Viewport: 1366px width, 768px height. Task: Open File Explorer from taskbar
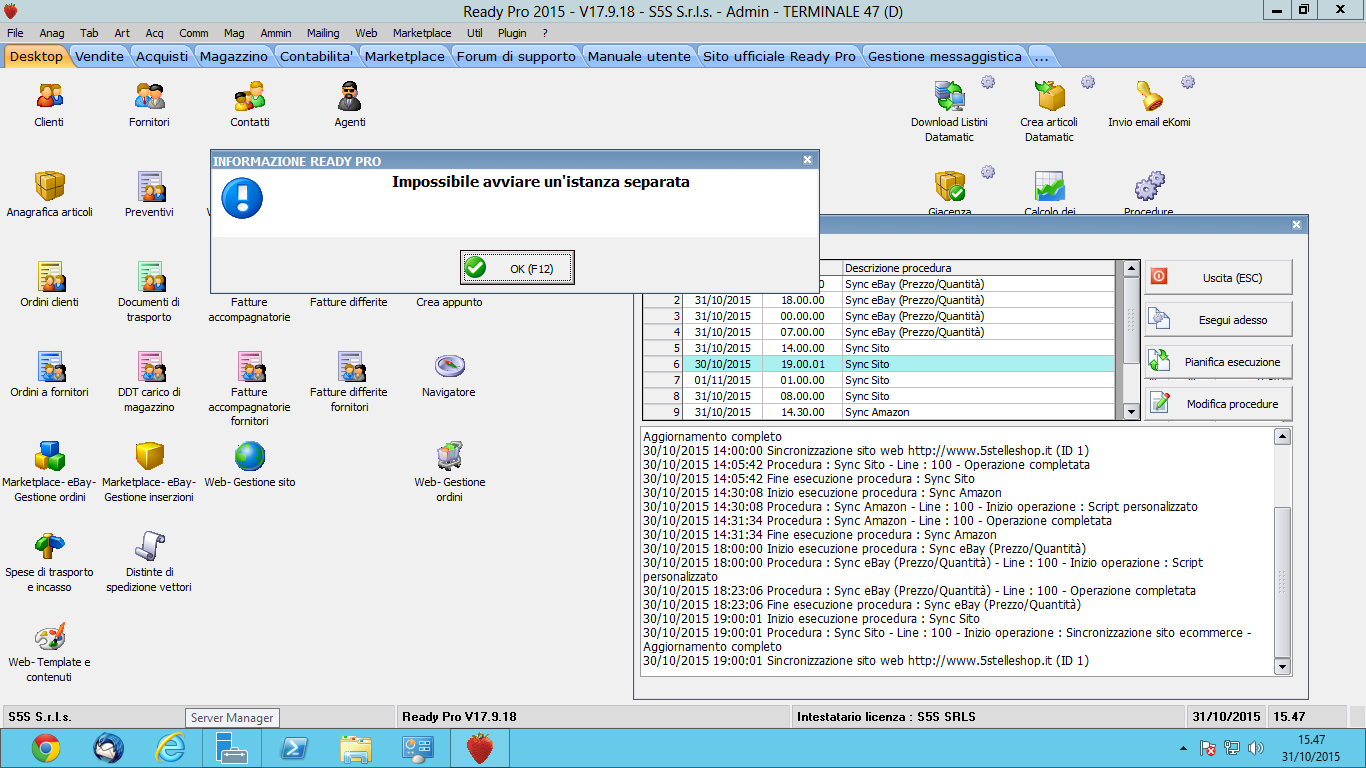[x=356, y=748]
